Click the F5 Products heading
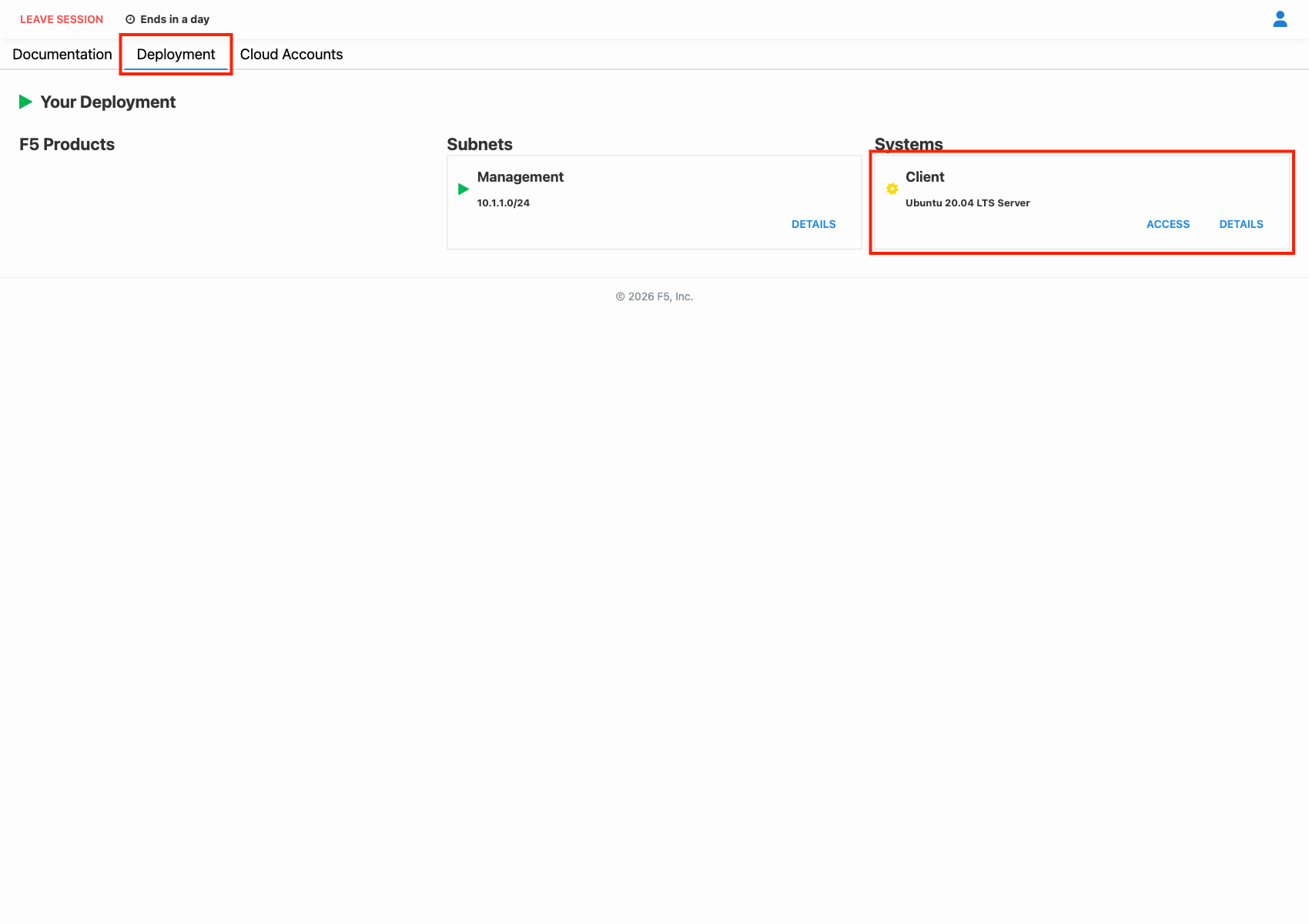 (x=67, y=144)
